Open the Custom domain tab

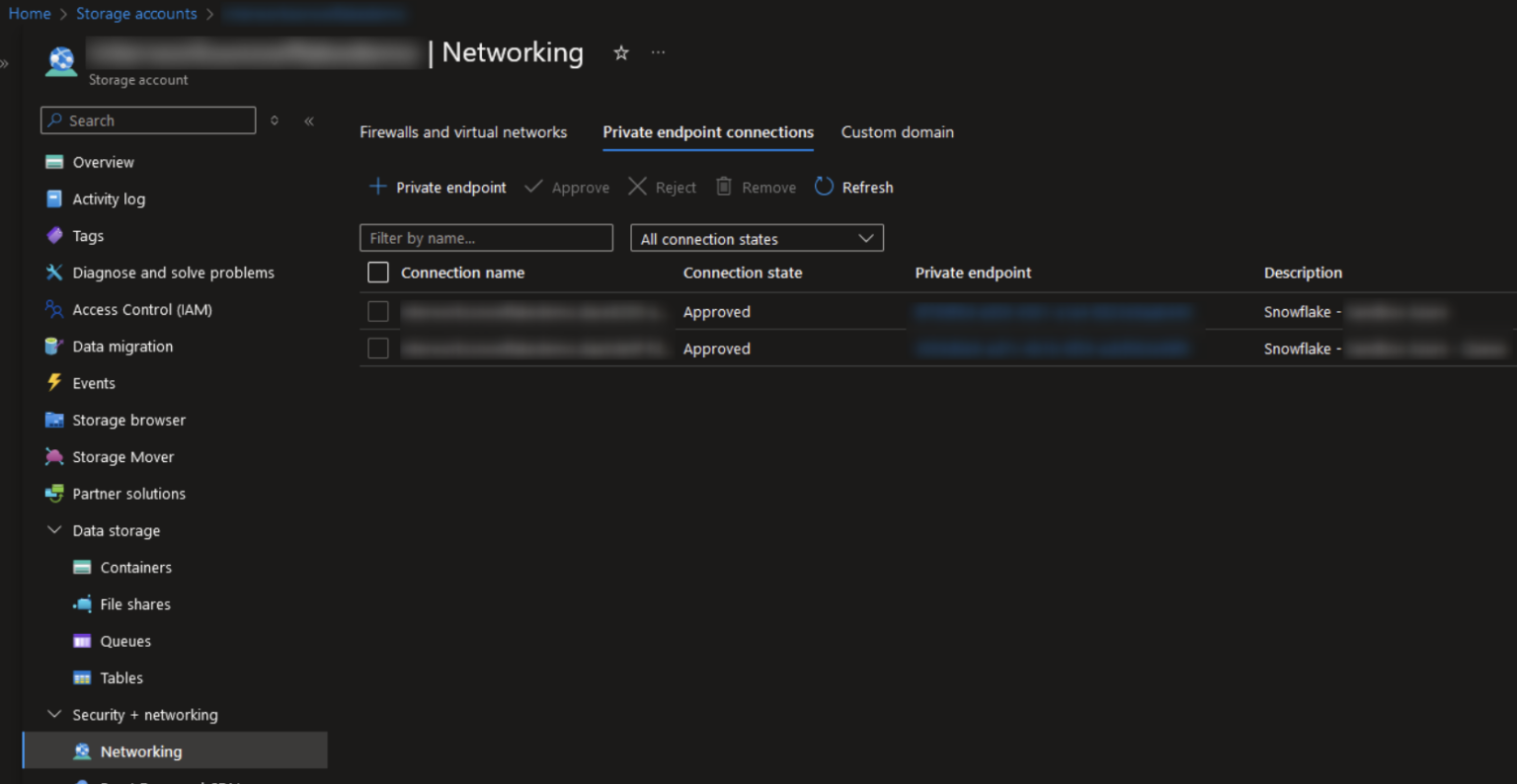pyautogui.click(x=897, y=131)
